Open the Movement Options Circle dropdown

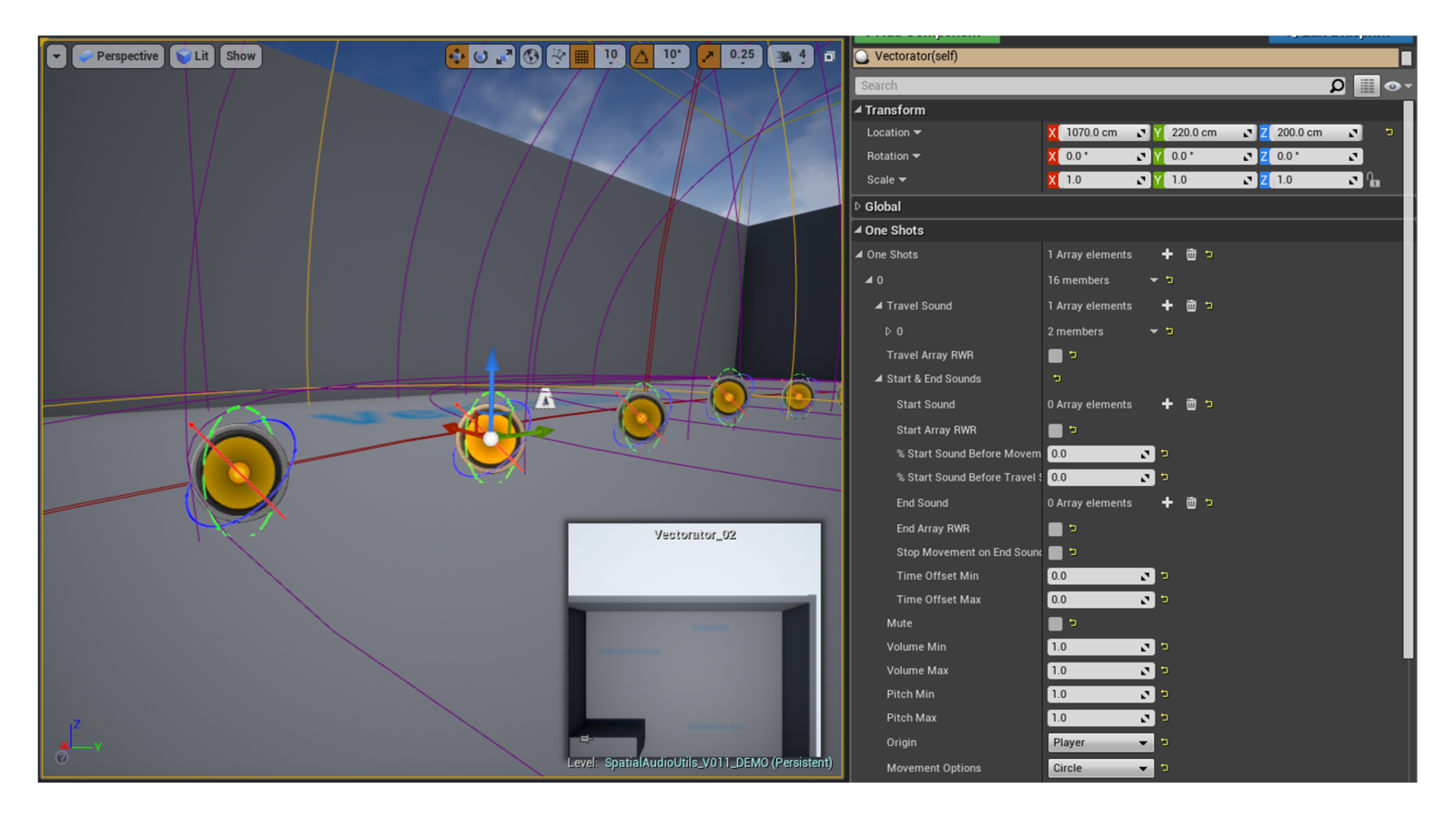(1100, 768)
